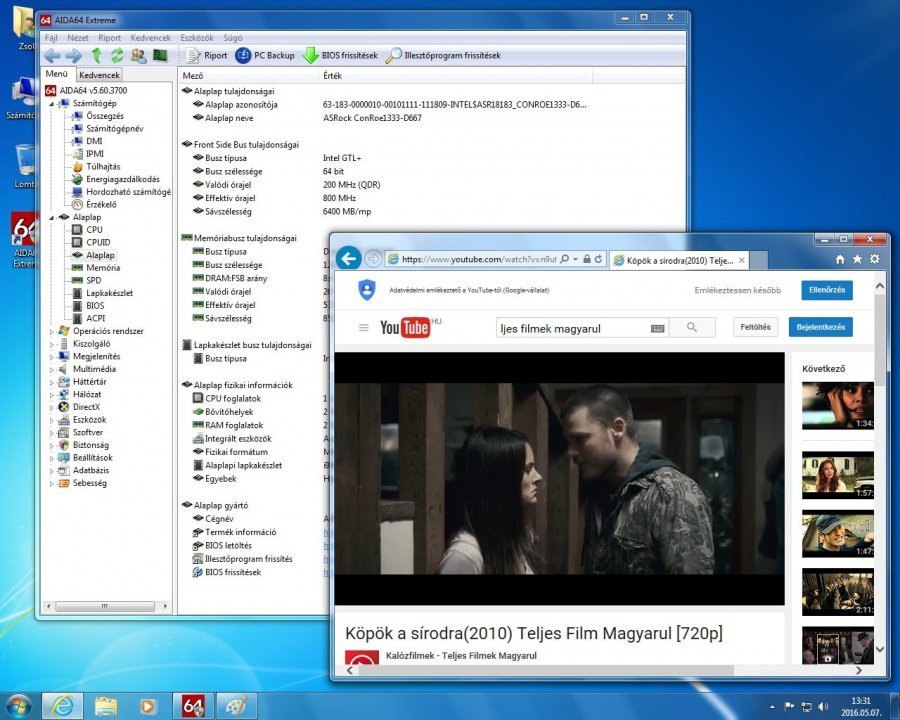This screenshot has height=720, width=900.
Task: Click the users icon in AIDA64 toolbar
Action: tap(138, 56)
